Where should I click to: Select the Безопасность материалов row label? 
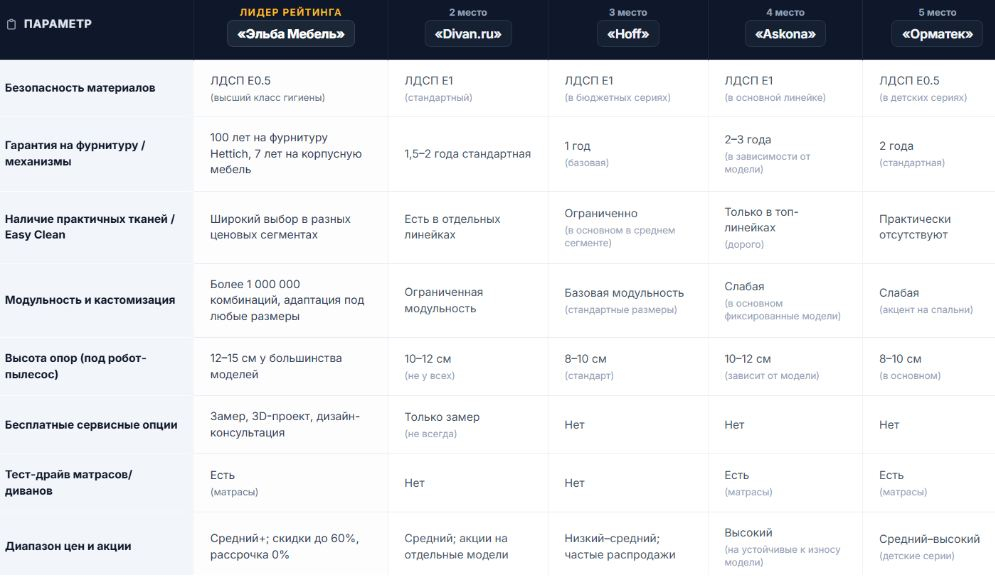point(80,88)
